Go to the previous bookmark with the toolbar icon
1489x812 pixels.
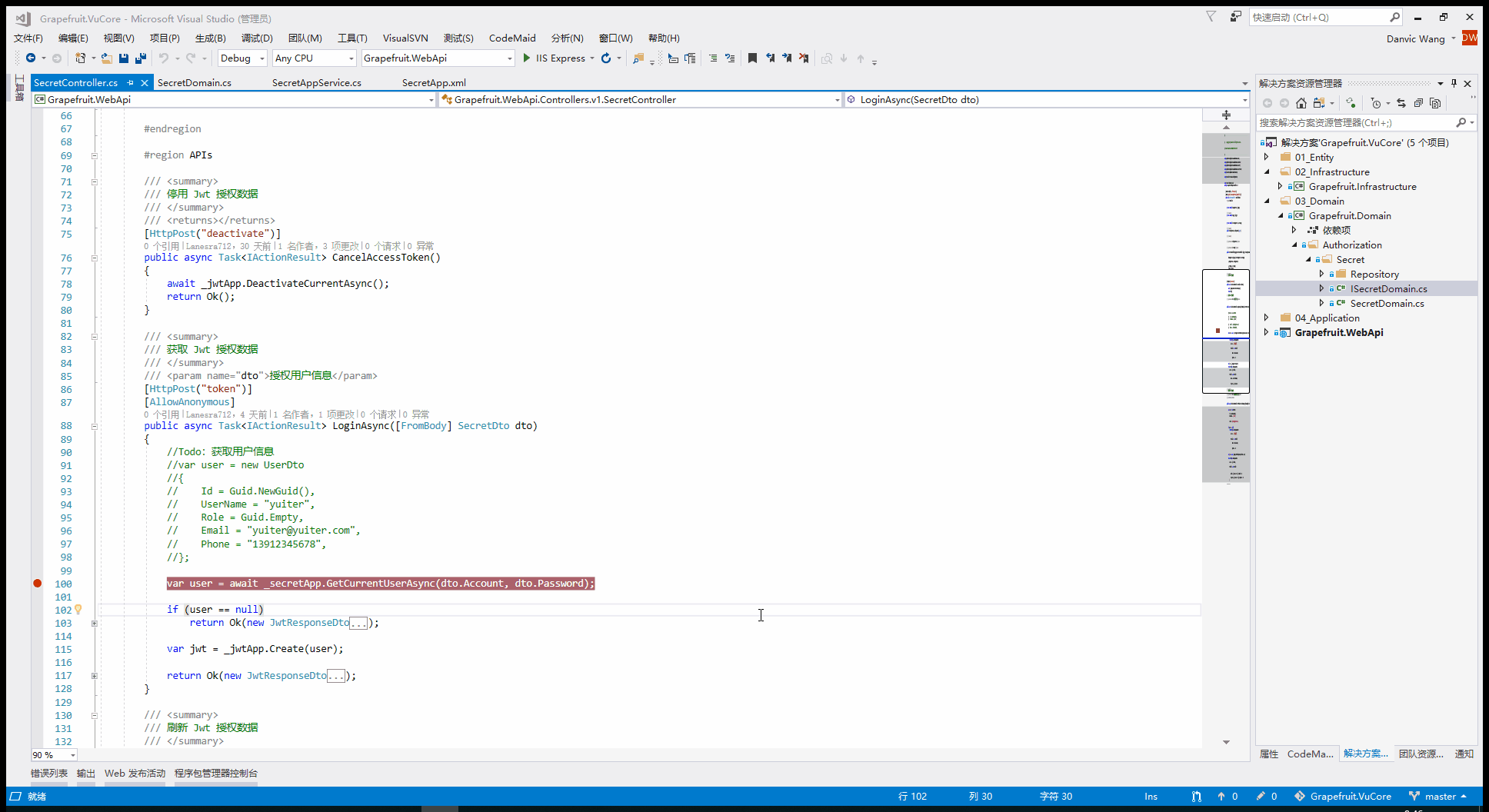click(770, 58)
